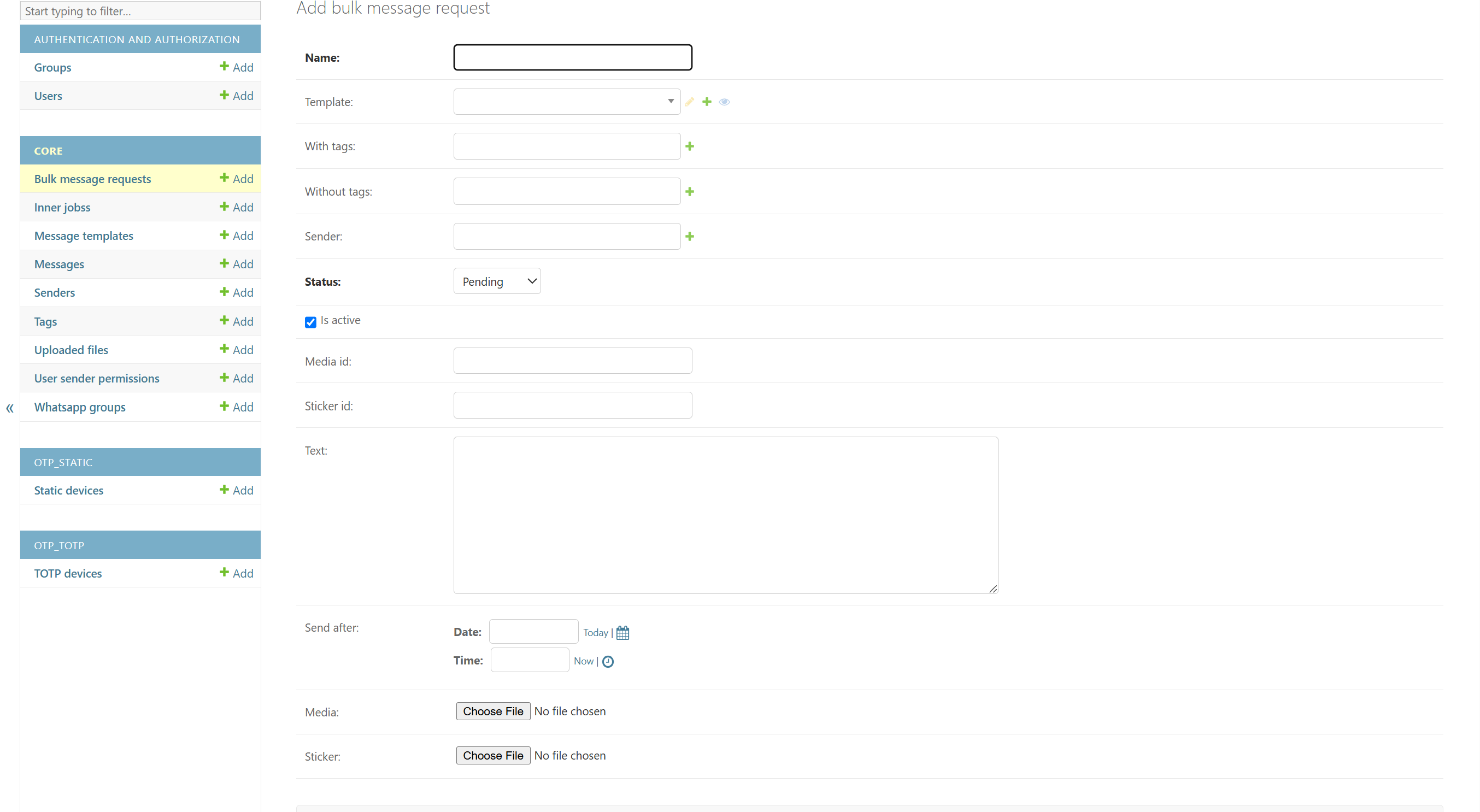Image resolution: width=1480 pixels, height=812 pixels.
Task: Expand the Status dropdown showing Pending
Action: point(497,281)
